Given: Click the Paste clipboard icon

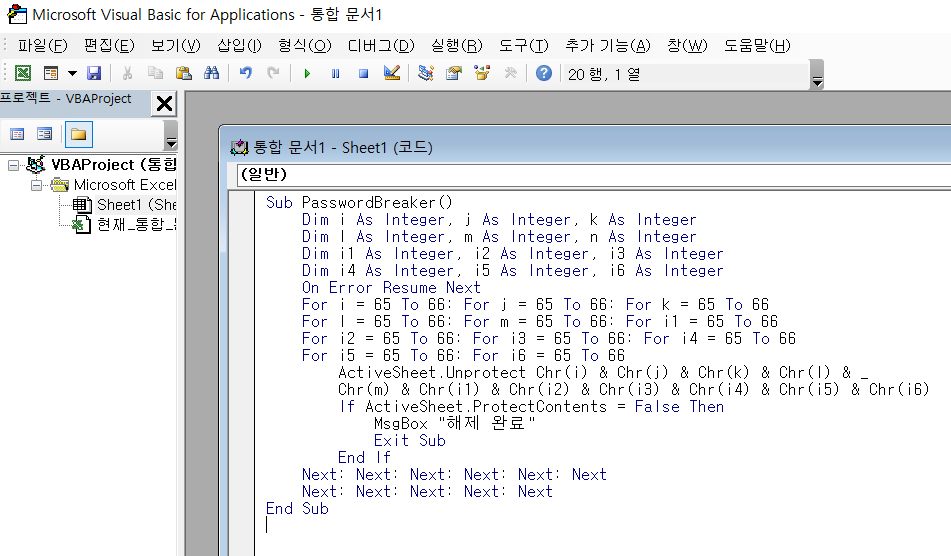Looking at the screenshot, I should coord(183,73).
